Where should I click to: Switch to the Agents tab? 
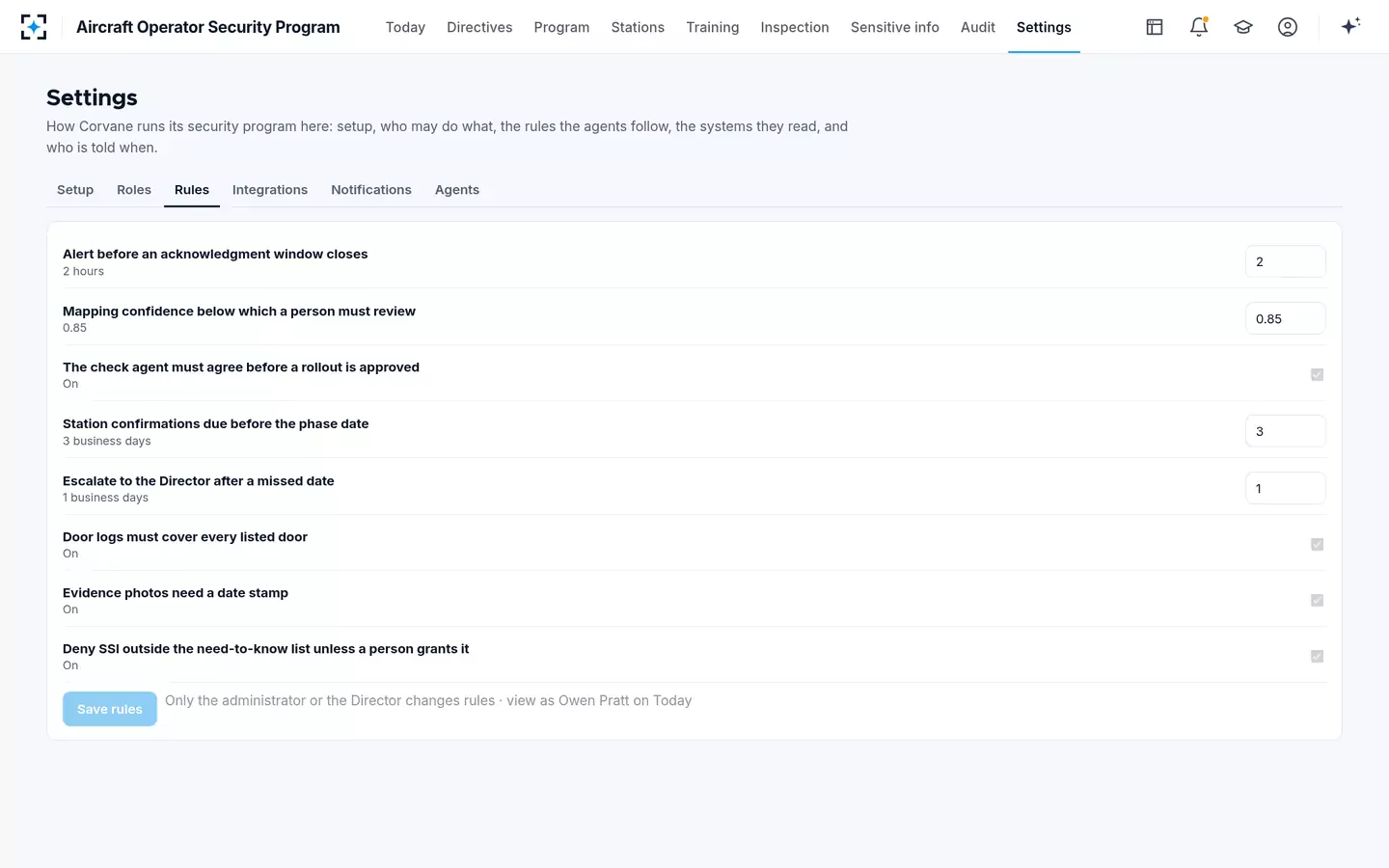click(x=457, y=190)
